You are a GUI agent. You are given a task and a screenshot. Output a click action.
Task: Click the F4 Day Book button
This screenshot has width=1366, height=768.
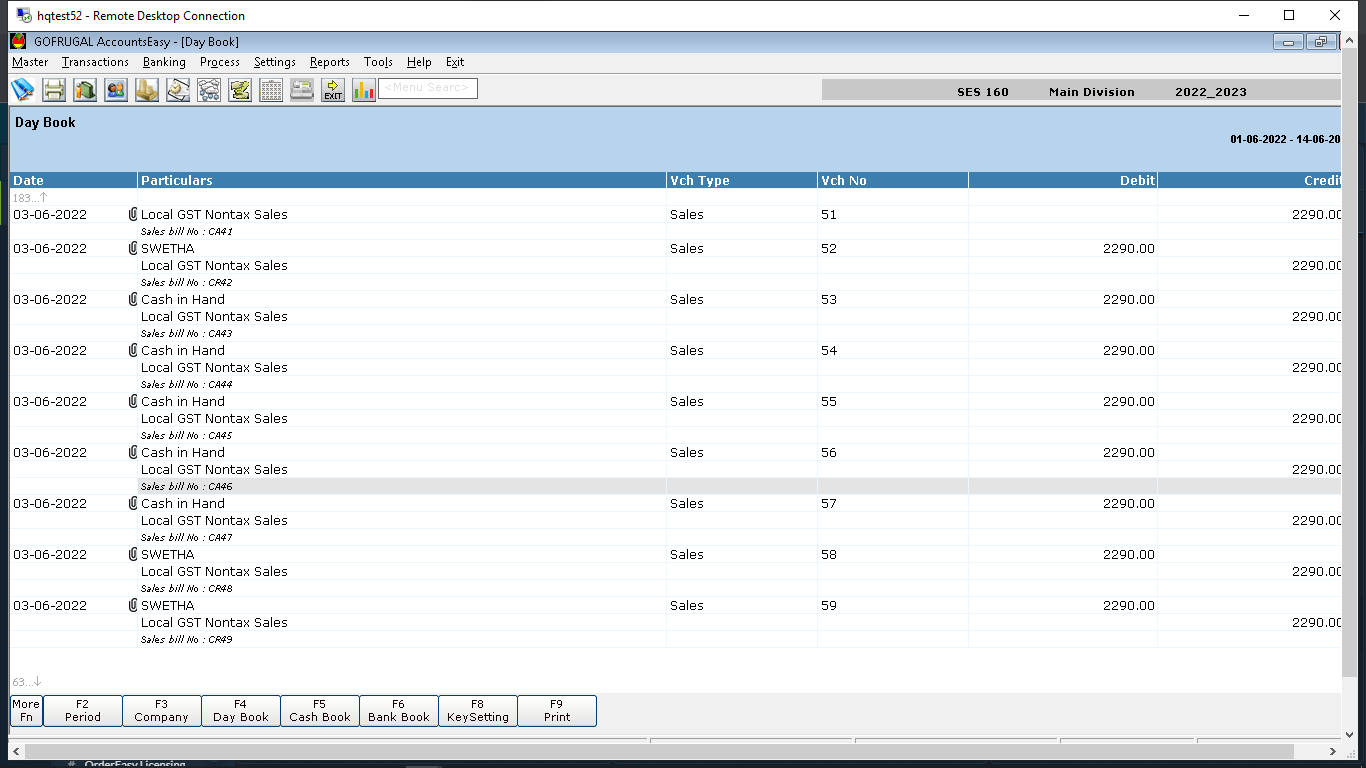(241, 711)
